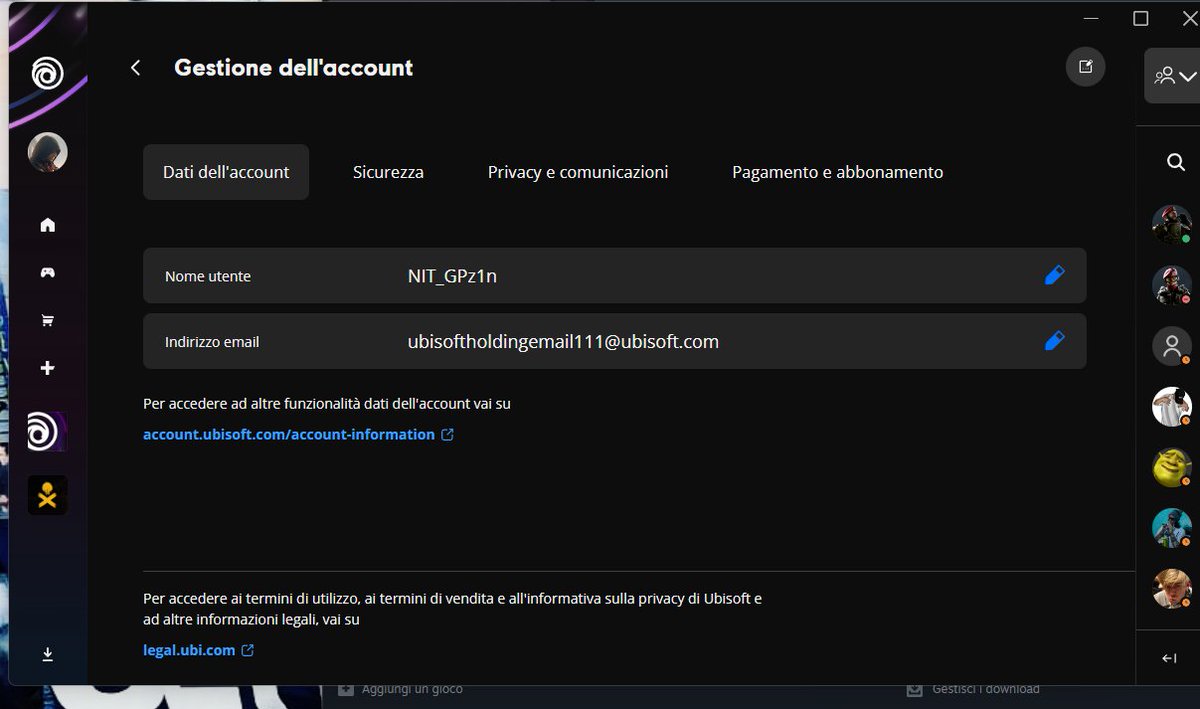
Task: Open the Games library controller icon
Action: tap(47, 273)
